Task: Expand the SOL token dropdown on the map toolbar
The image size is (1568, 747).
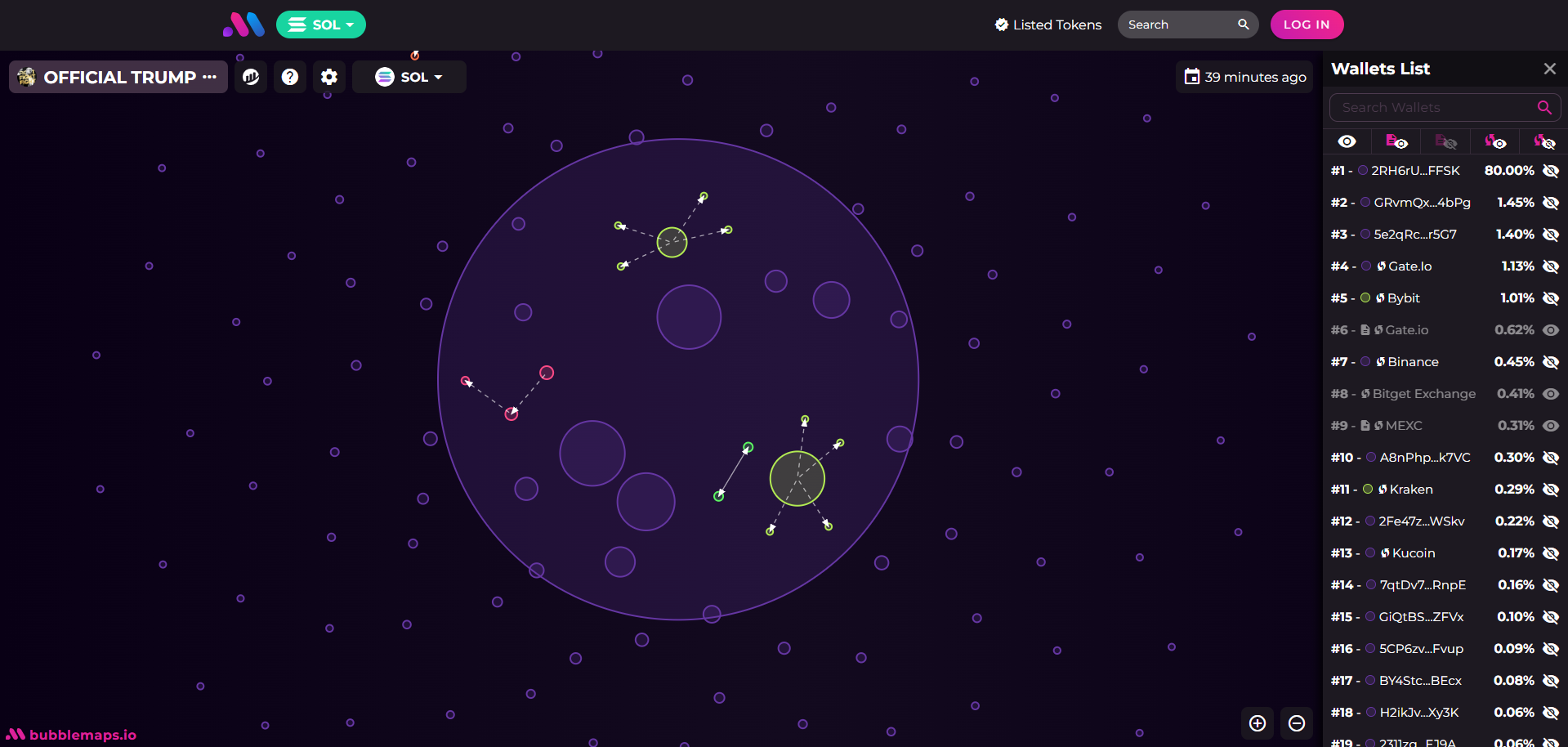Action: (x=409, y=77)
